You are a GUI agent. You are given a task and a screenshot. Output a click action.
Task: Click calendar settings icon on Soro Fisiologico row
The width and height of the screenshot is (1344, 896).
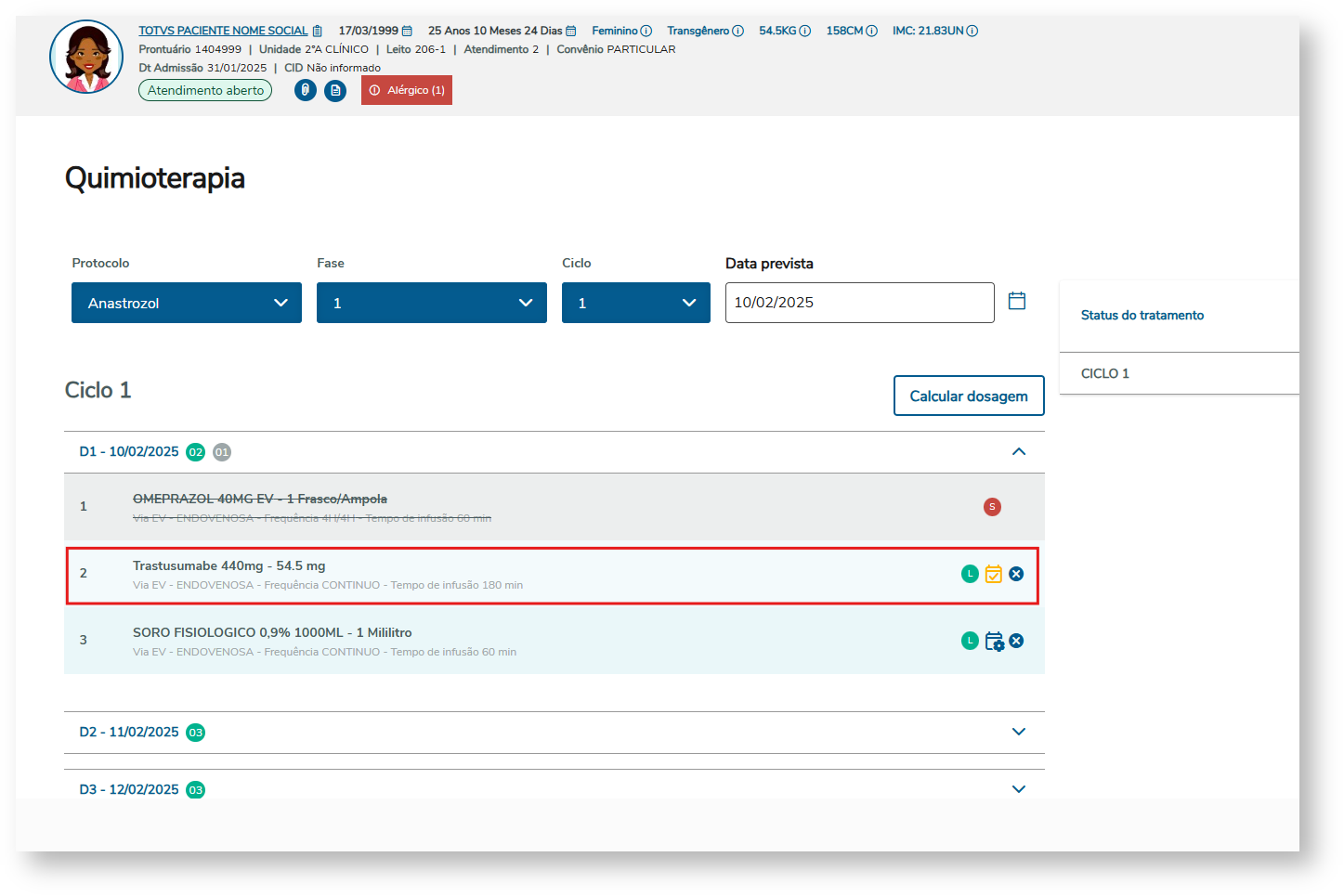click(x=994, y=641)
